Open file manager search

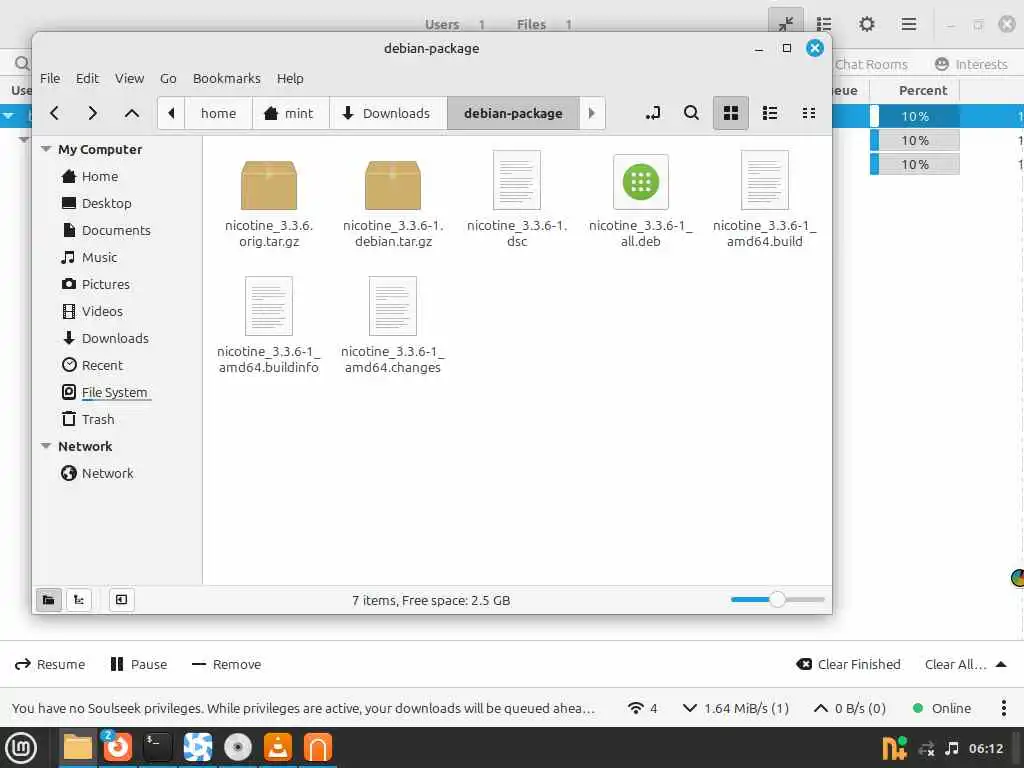tap(691, 113)
